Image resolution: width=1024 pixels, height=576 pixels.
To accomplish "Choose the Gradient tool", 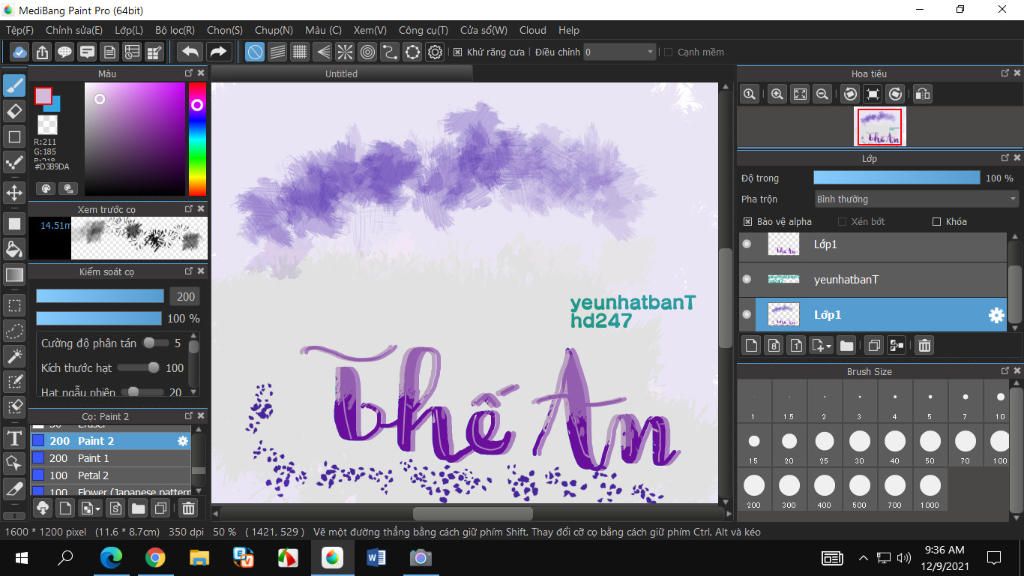I will [x=14, y=275].
